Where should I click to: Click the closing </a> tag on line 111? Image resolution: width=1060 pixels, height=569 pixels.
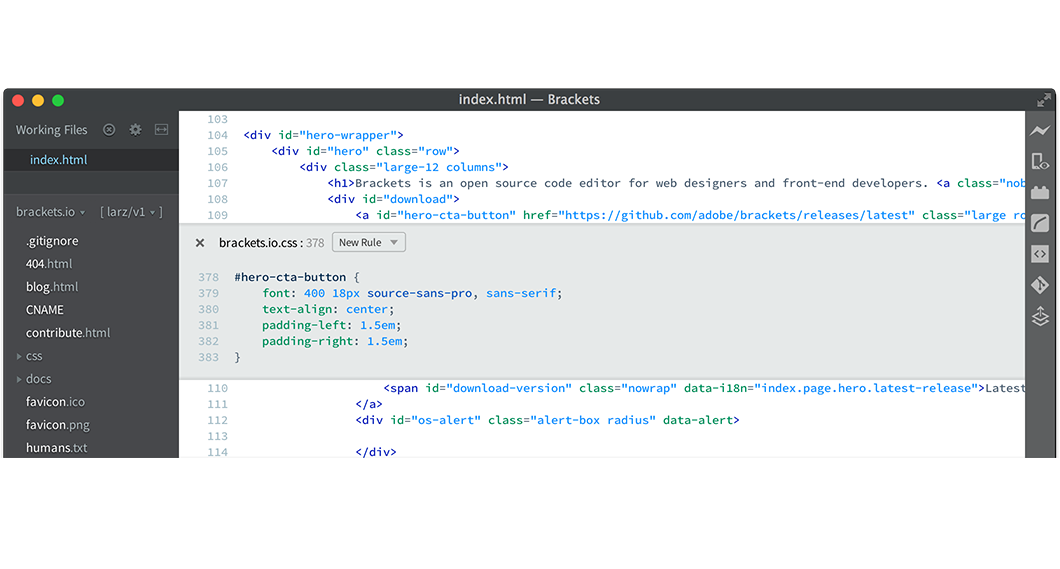(369, 404)
